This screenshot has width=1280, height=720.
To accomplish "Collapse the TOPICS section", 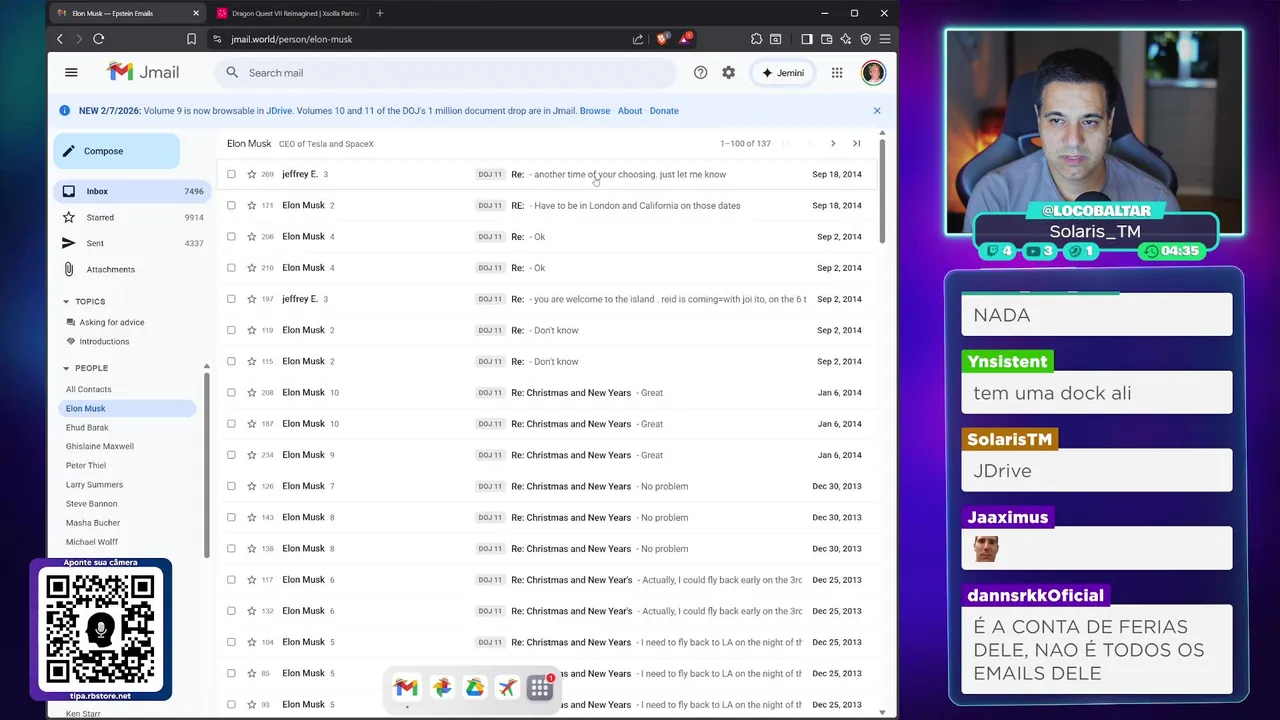I will (66, 301).
